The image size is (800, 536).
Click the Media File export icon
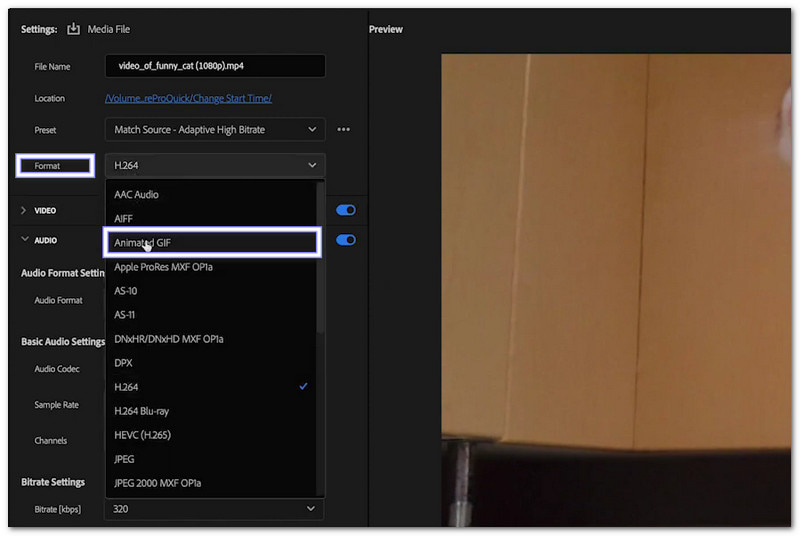click(x=73, y=29)
